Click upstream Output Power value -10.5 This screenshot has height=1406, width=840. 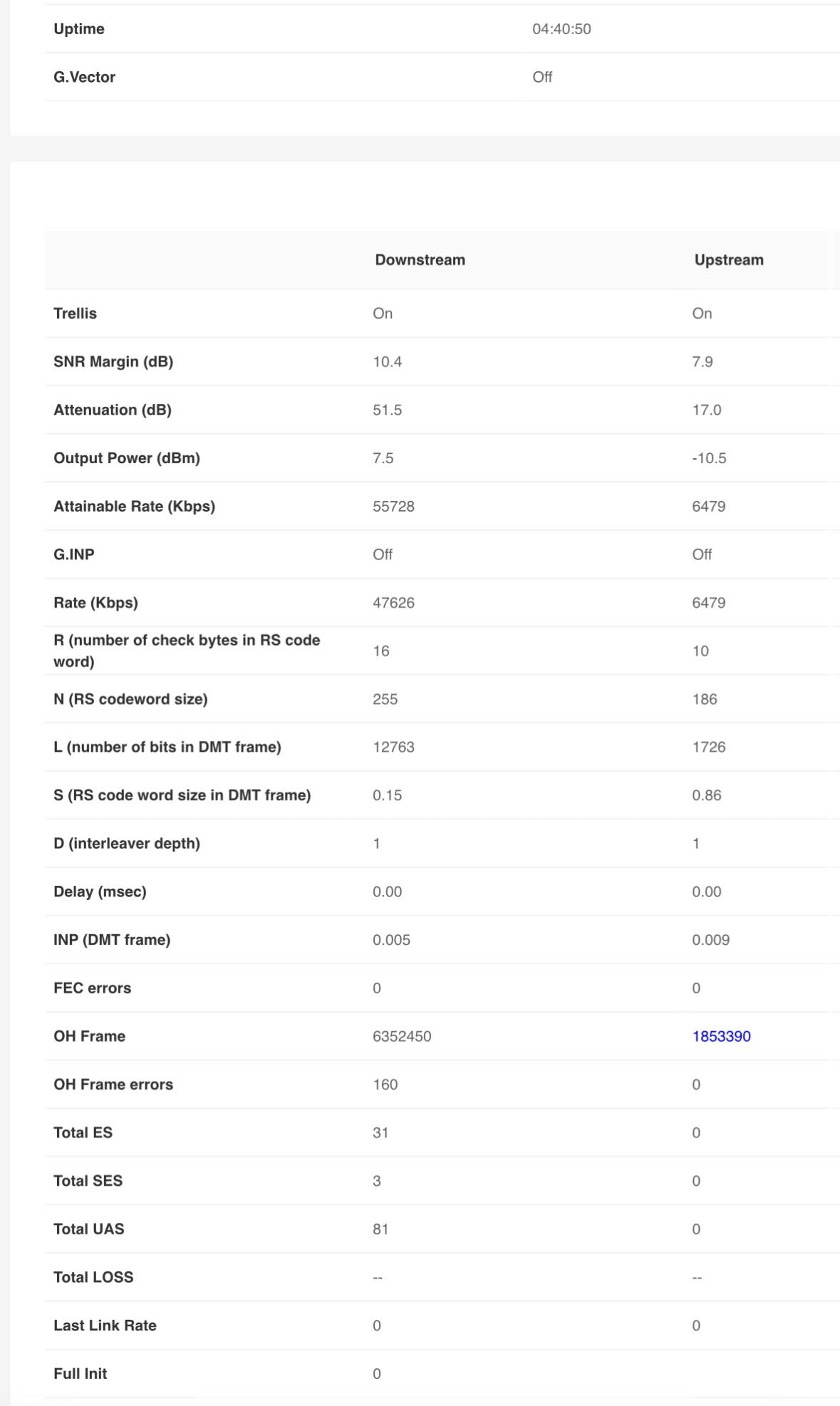tap(709, 458)
